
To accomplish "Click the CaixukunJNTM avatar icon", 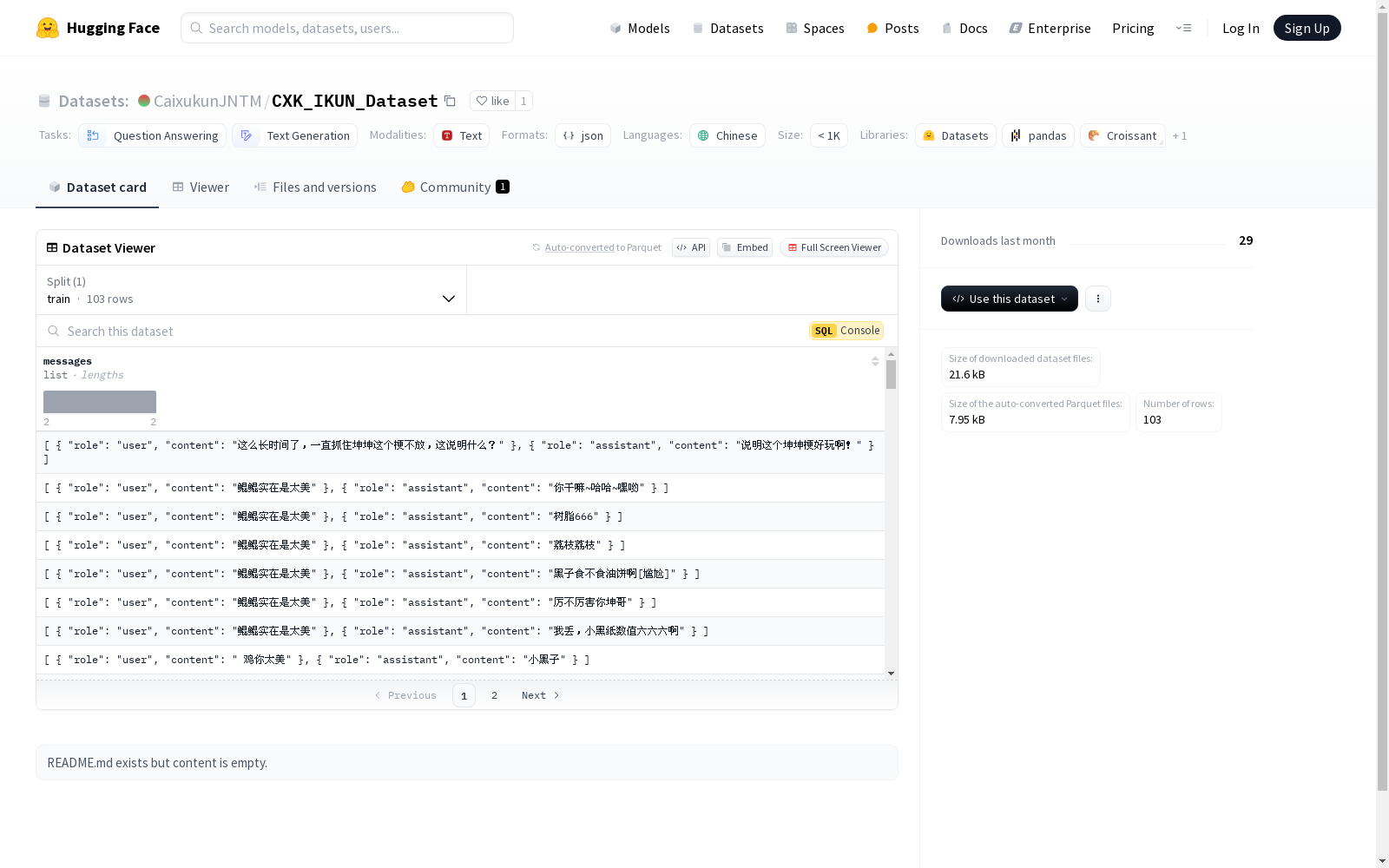I will coord(144,101).
